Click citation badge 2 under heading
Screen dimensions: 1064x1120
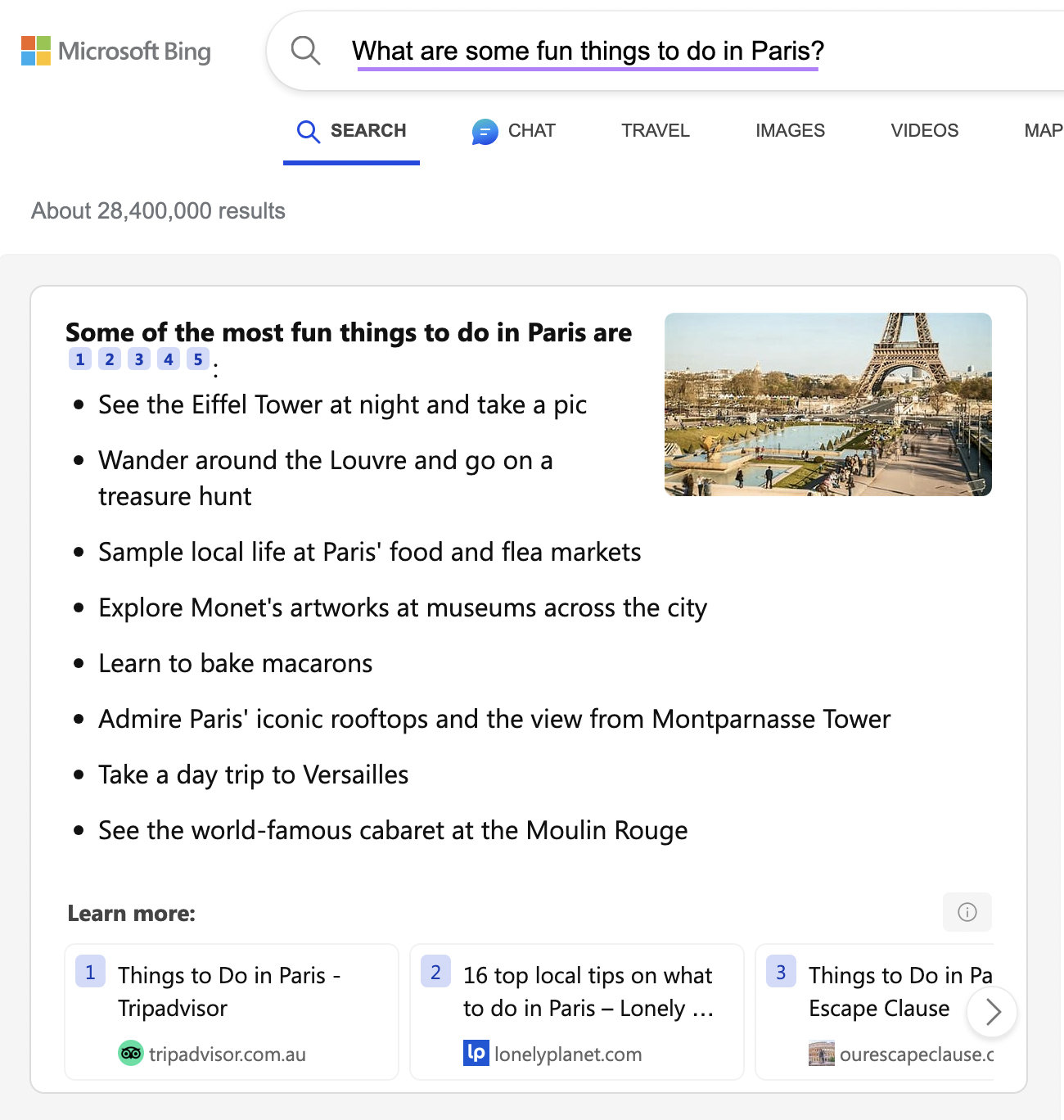click(110, 359)
